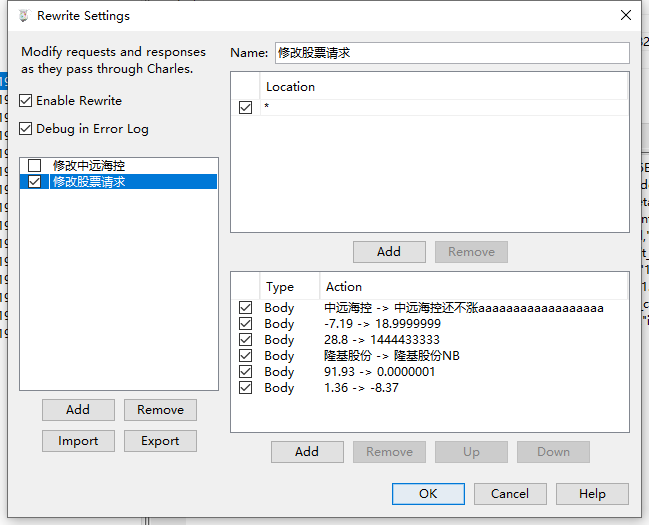Image resolution: width=649 pixels, height=525 pixels.
Task: Uncheck the 隆基股份NB rule checkbox
Action: point(245,355)
